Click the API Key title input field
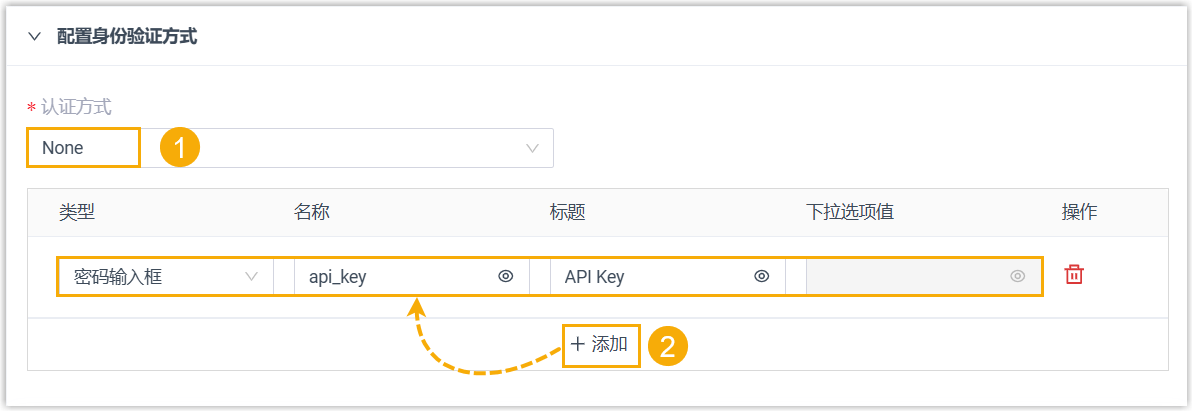 [x=650, y=277]
